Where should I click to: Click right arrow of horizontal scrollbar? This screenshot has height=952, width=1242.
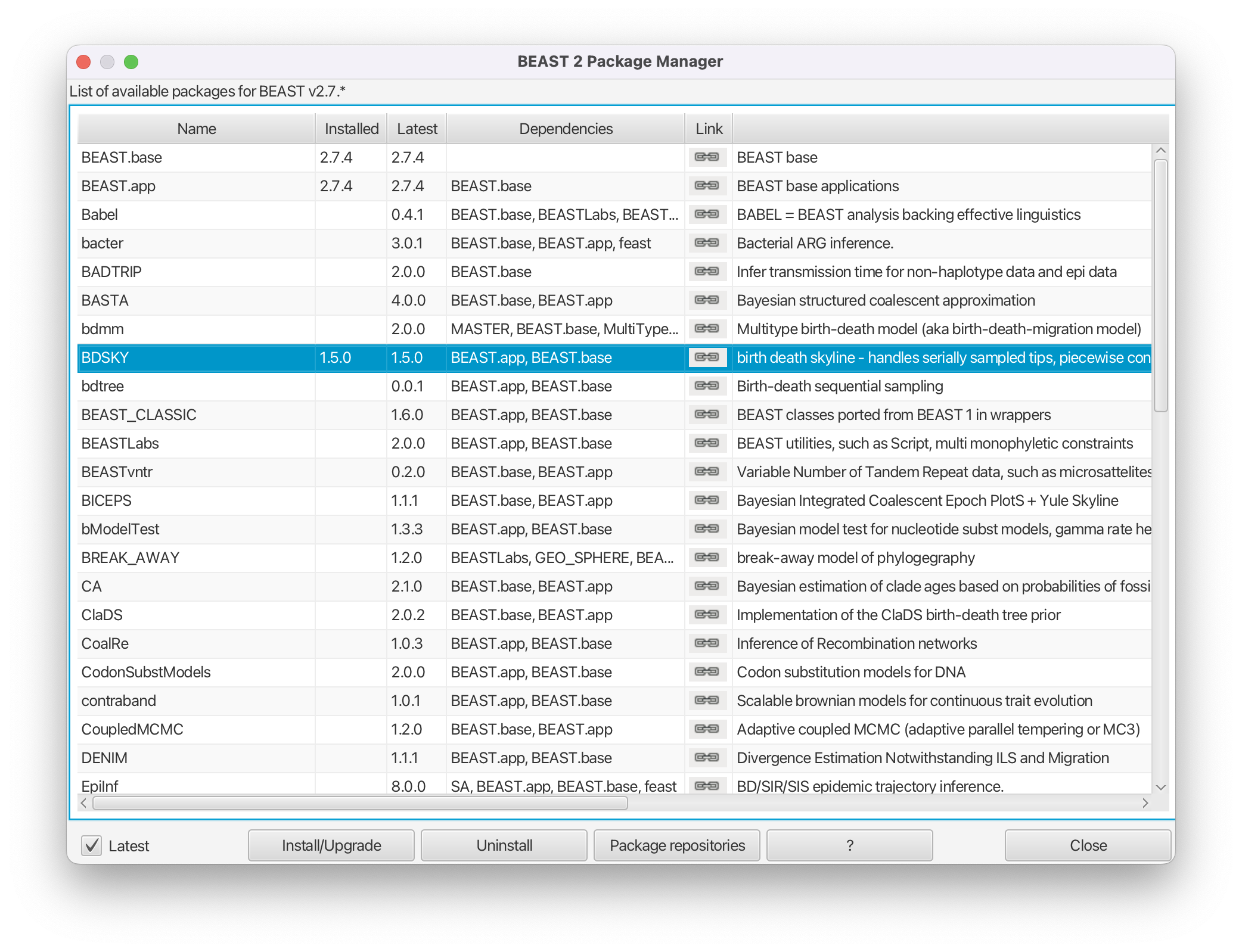pyautogui.click(x=1145, y=803)
